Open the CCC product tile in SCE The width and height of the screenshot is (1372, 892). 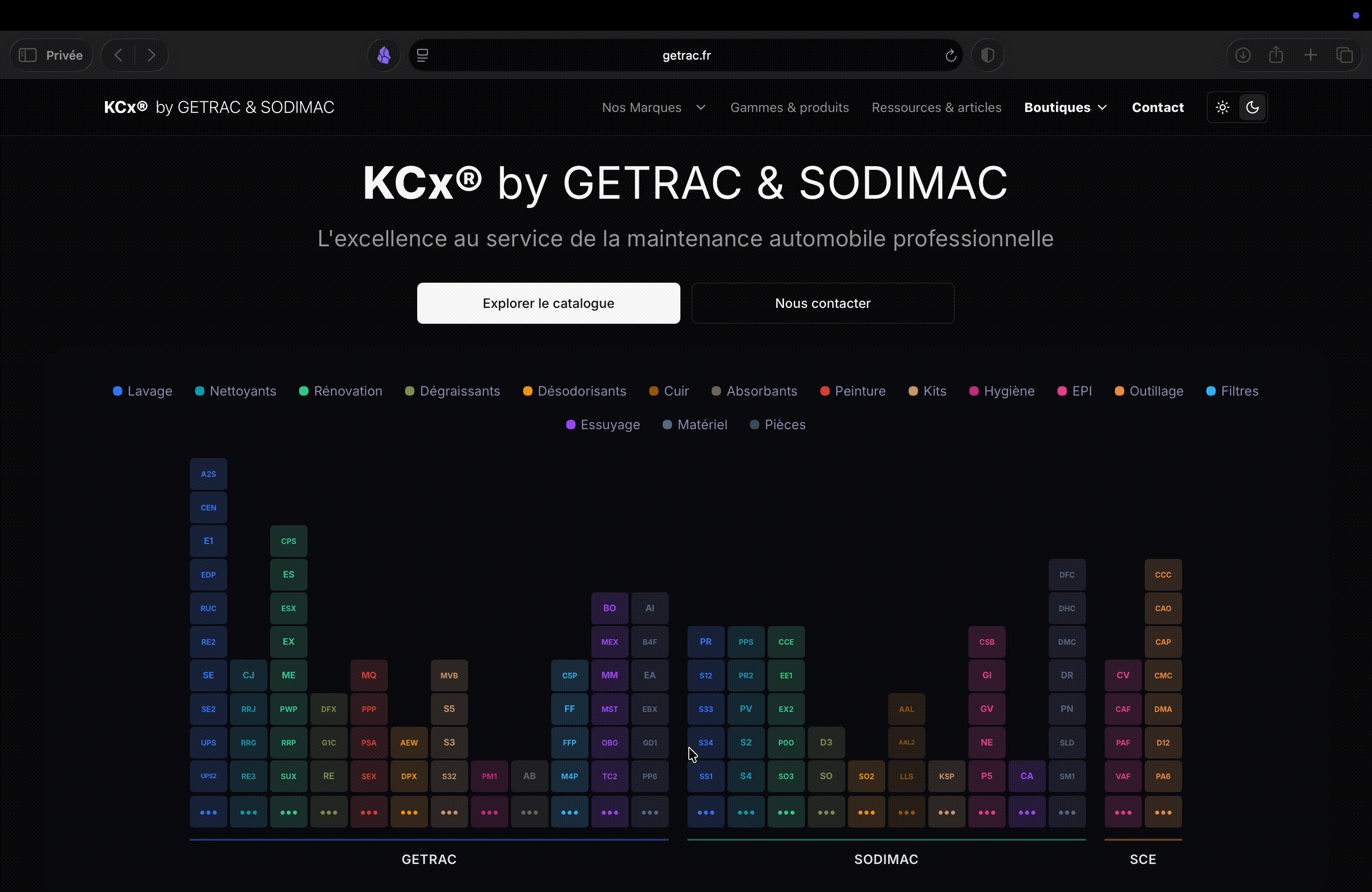pyautogui.click(x=1163, y=574)
